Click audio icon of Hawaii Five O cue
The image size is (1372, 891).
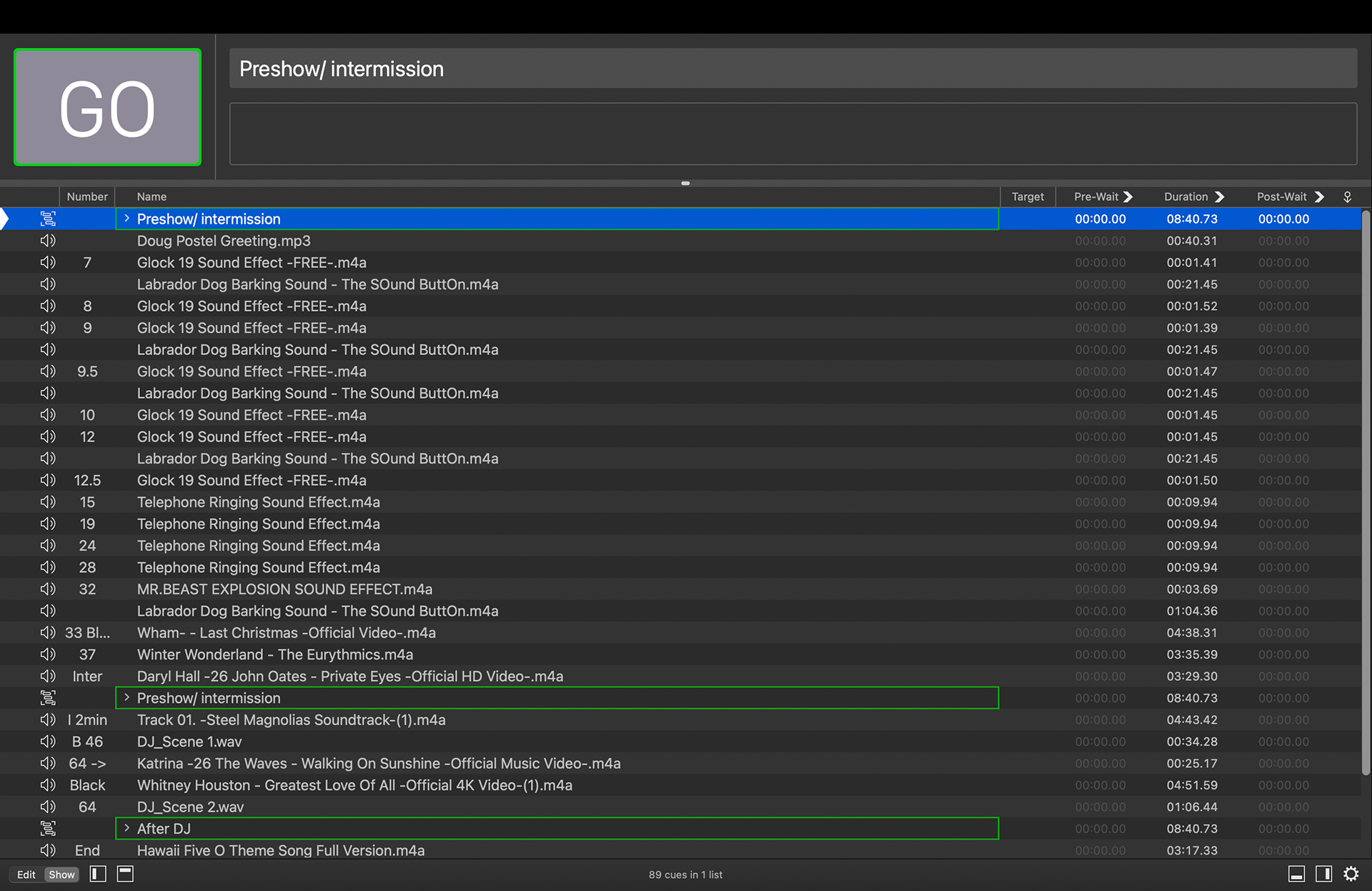pos(48,850)
